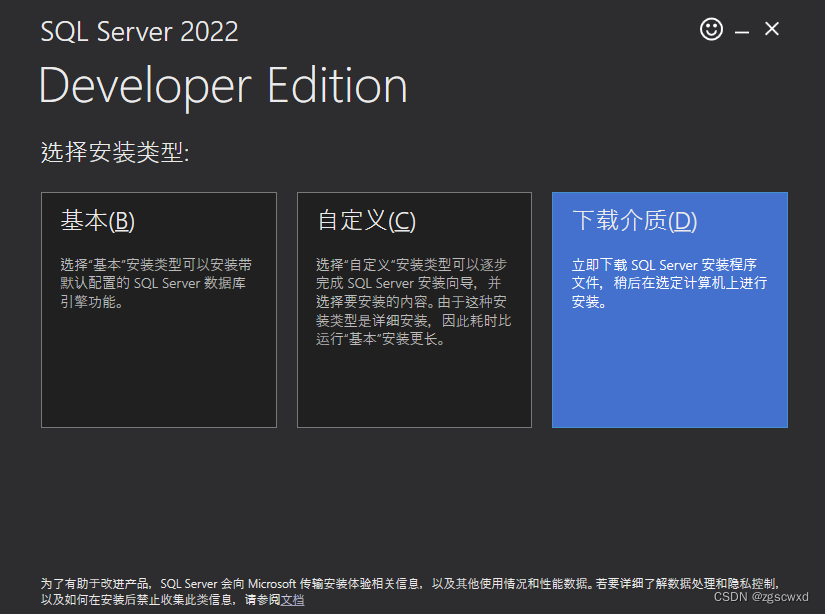Select the 下载介质(D) download media option
This screenshot has width=825, height=614.
(670, 310)
